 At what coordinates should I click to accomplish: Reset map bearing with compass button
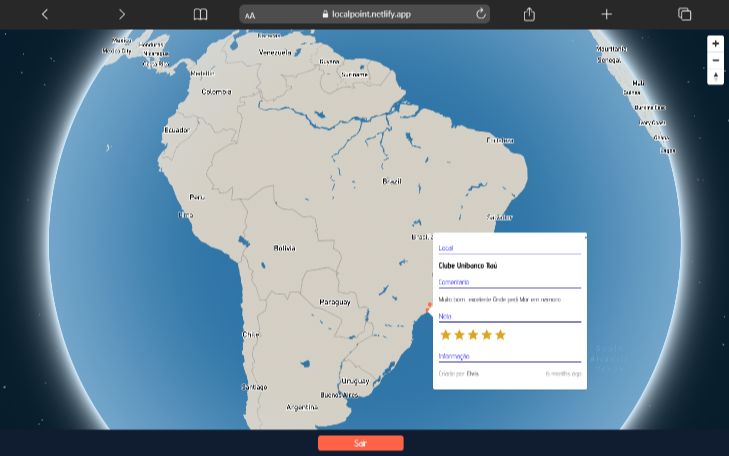(x=715, y=76)
